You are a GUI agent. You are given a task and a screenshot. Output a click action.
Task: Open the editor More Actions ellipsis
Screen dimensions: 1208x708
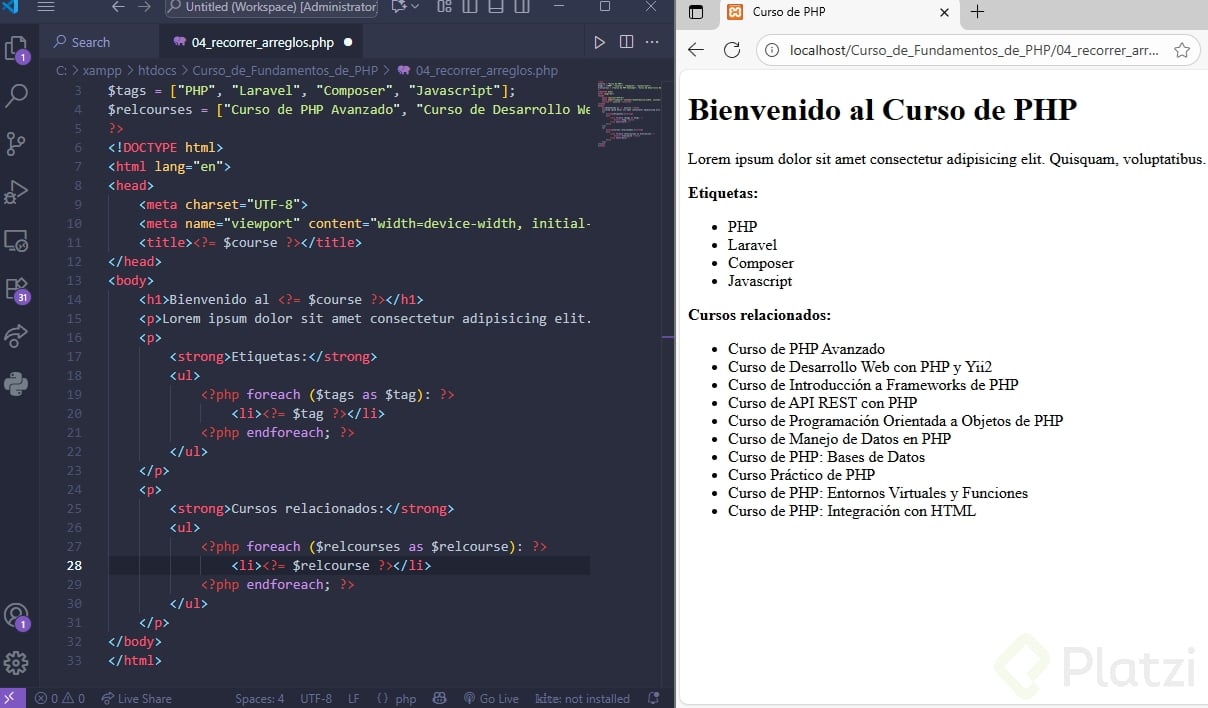coord(652,42)
